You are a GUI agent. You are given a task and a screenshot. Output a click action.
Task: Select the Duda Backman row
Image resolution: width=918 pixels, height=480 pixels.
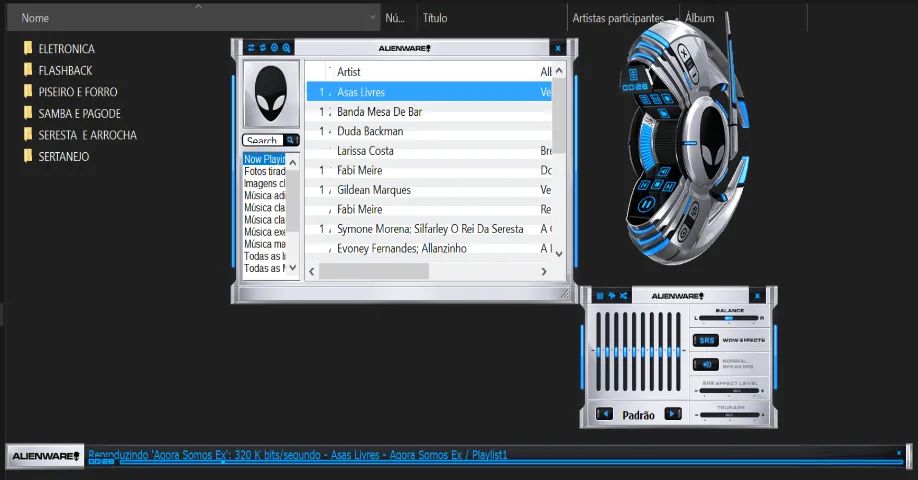429,131
